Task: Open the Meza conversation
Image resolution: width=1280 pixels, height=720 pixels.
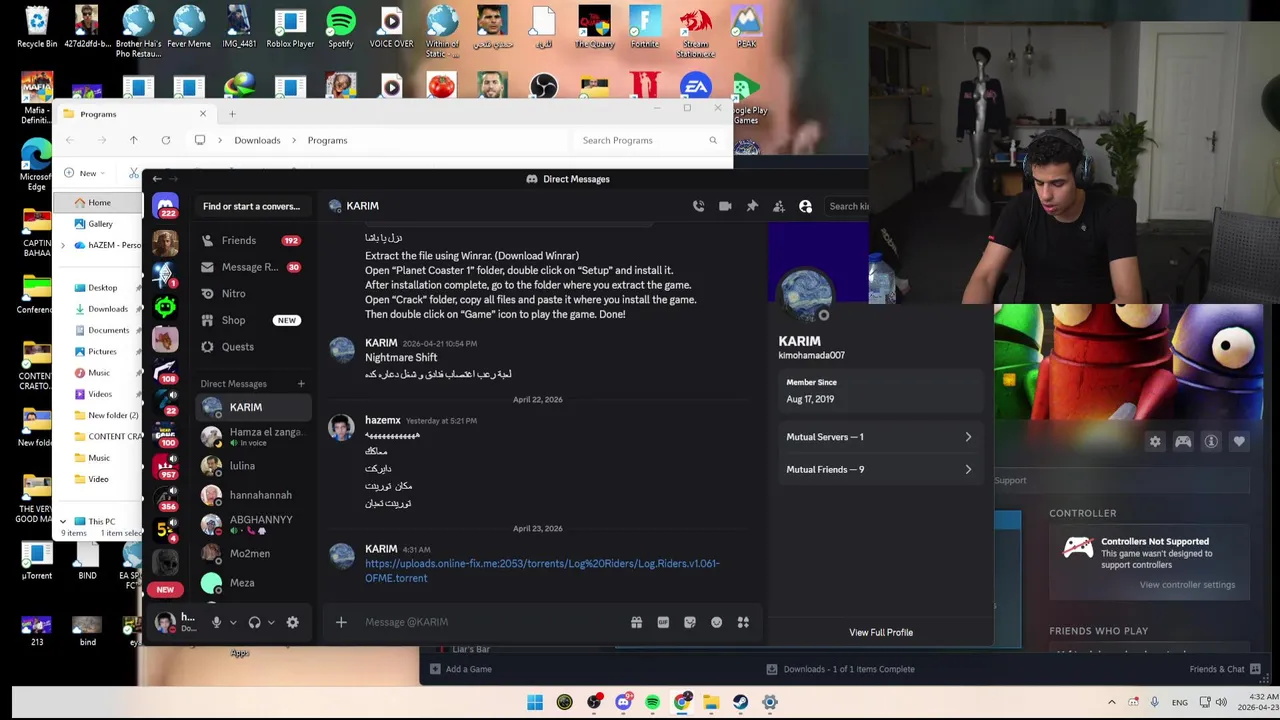Action: (x=252, y=582)
